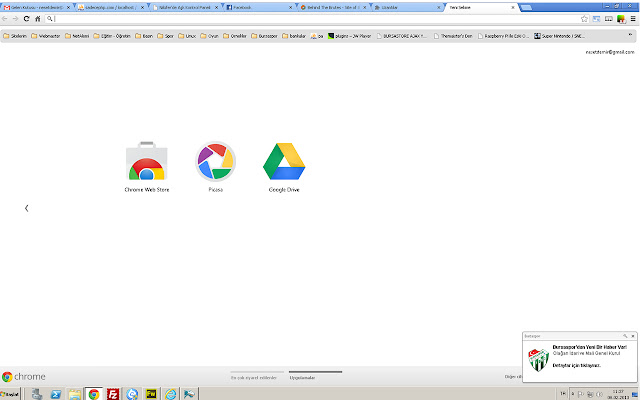Open the Linux bookmarks folder
This screenshot has width=640, height=400.
click(x=187, y=36)
